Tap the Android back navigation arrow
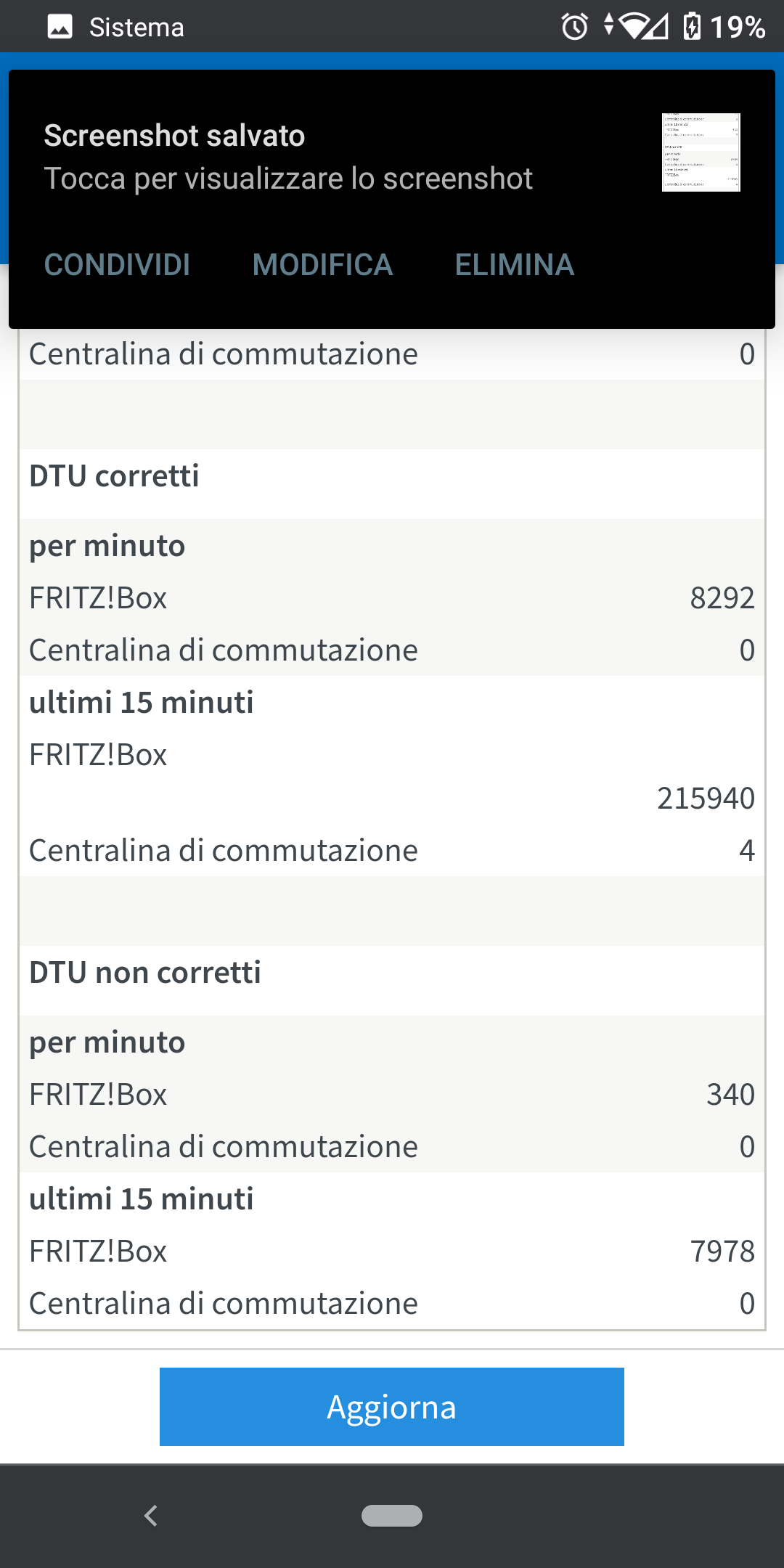 pos(151,1516)
